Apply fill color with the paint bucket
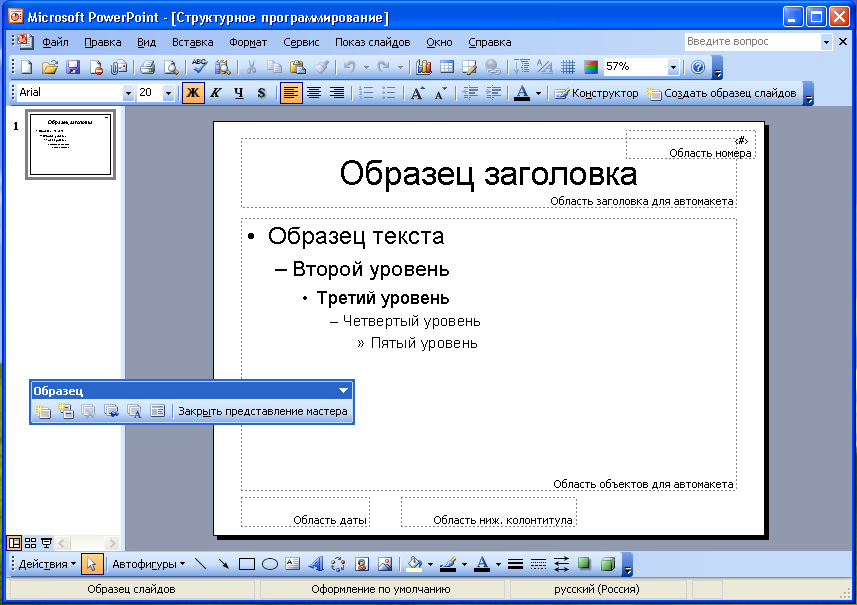Image resolution: width=857 pixels, height=605 pixels. tap(415, 564)
